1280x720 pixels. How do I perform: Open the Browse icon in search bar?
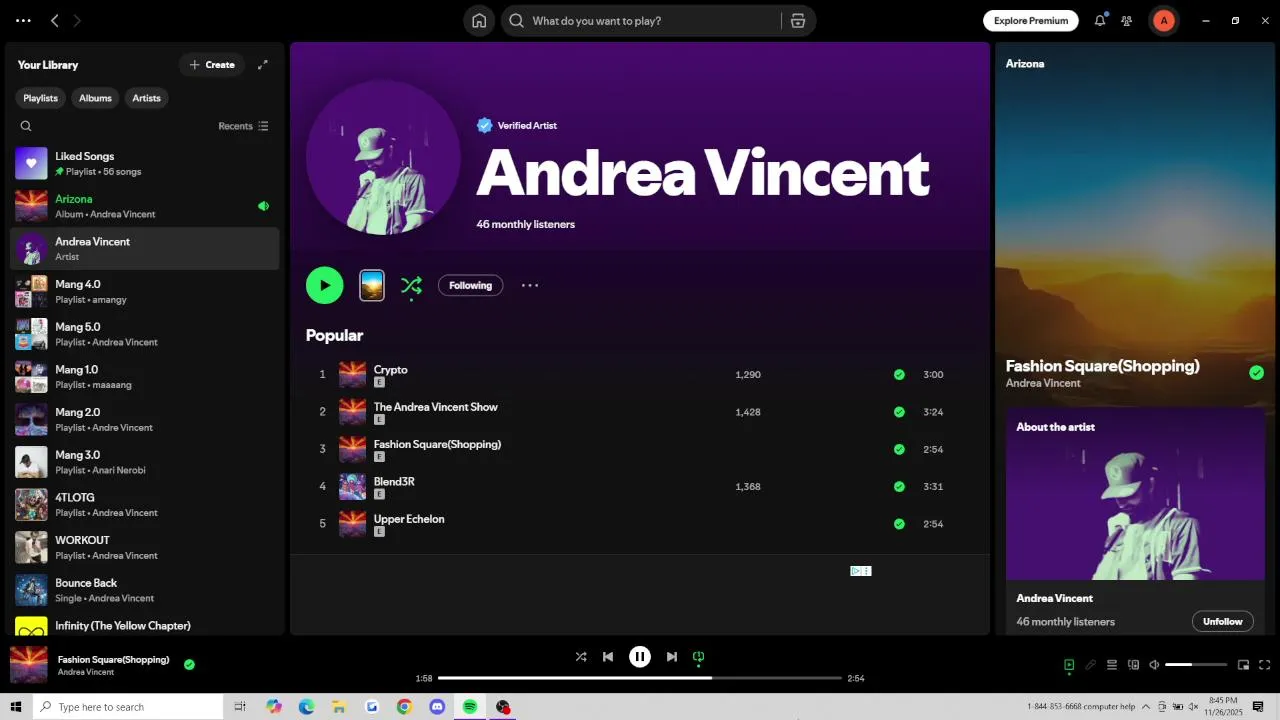pyautogui.click(x=797, y=21)
